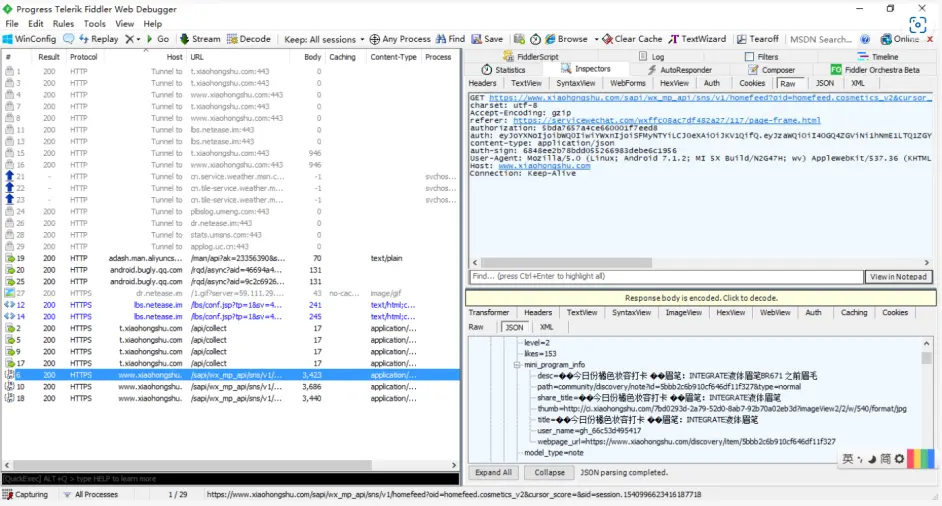Click the xiaohongshu homefeed request URL link
This screenshot has width=942, height=506.
tap(711, 97)
